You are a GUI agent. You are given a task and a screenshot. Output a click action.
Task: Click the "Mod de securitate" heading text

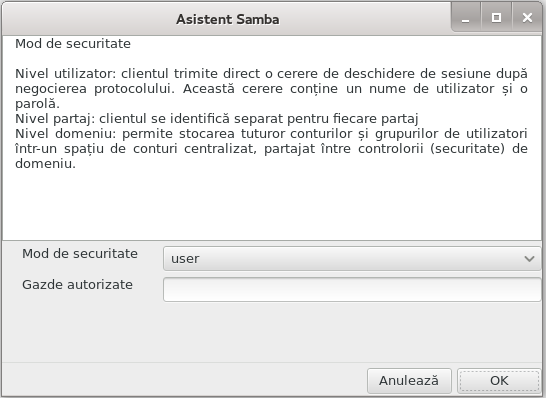73,44
